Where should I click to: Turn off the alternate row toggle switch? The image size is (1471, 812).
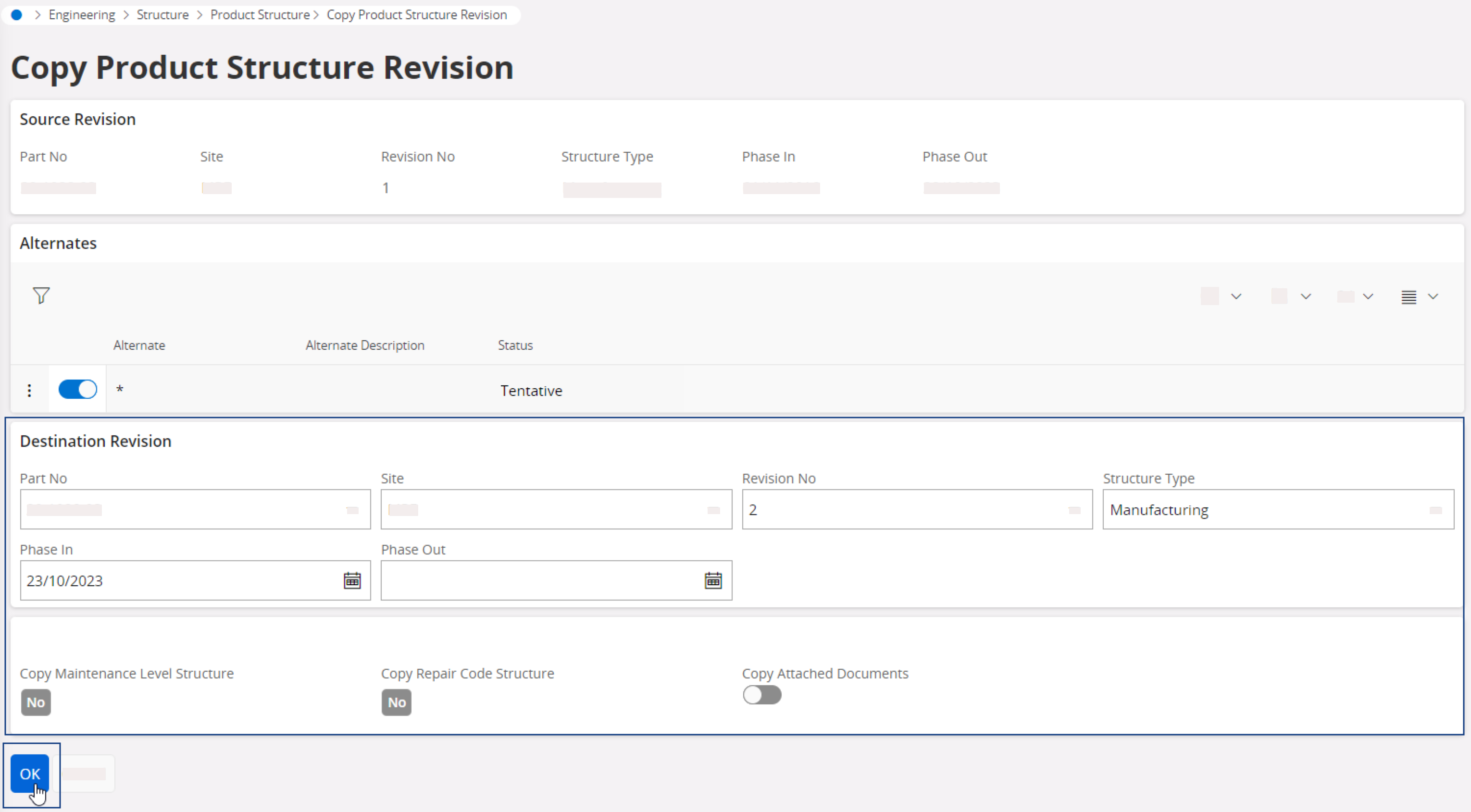tap(78, 389)
